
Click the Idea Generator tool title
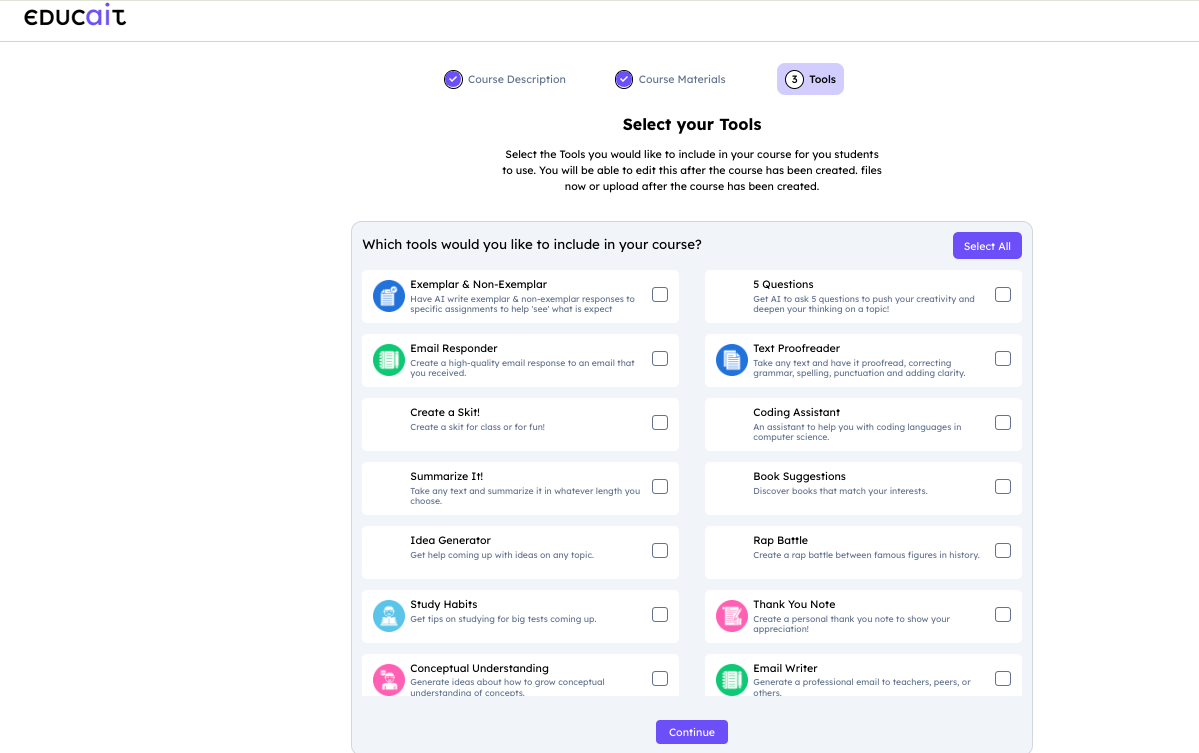tap(450, 541)
